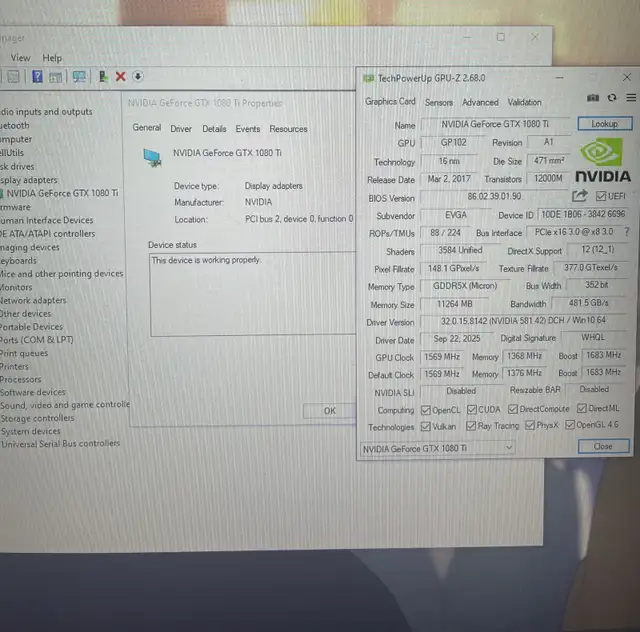Screen dimensions: 640x632
Task: Toggle the PhysX checkbox
Action: (x=530, y=425)
